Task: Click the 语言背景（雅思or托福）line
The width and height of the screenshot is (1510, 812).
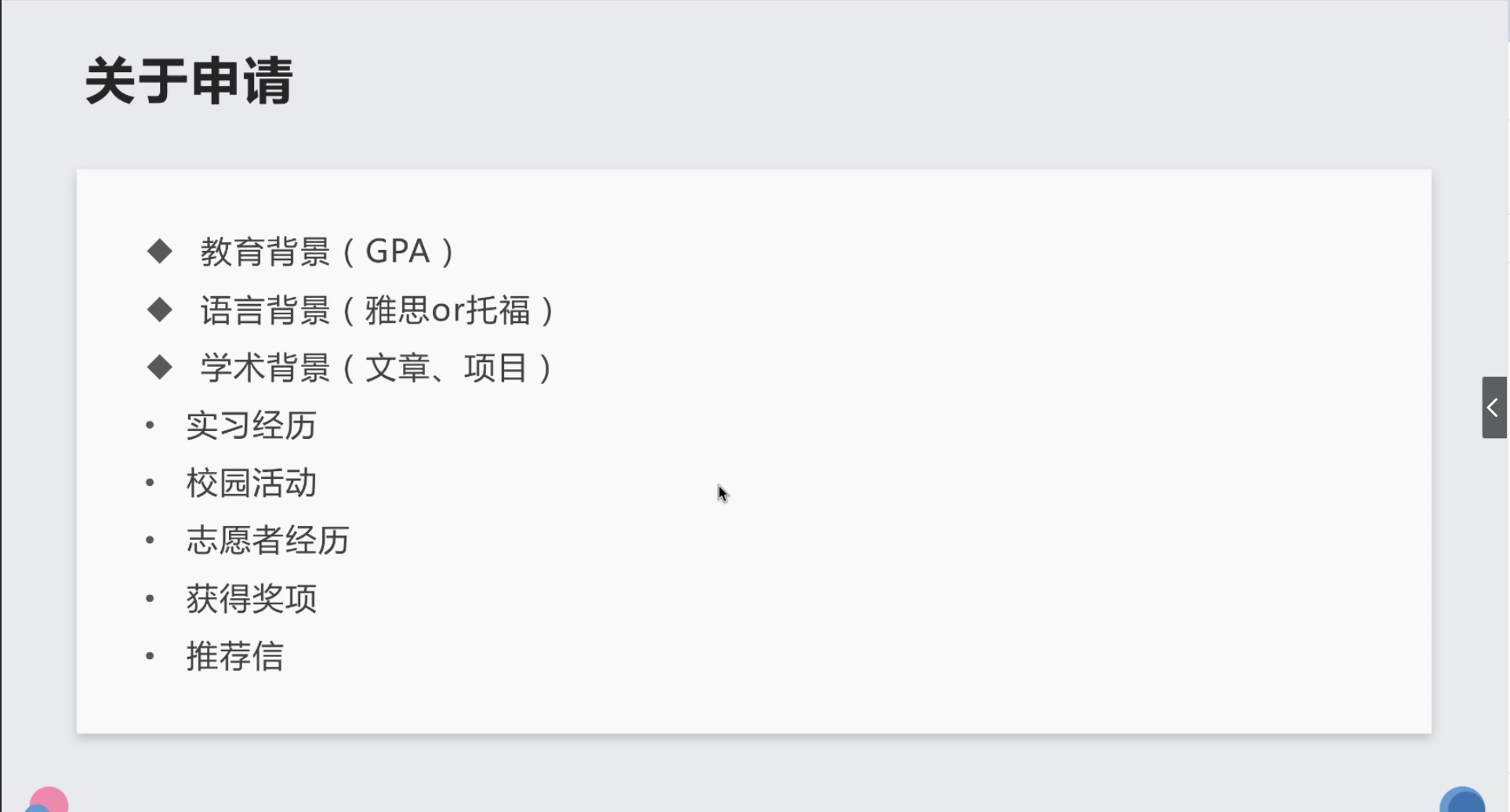Action: pos(379,310)
